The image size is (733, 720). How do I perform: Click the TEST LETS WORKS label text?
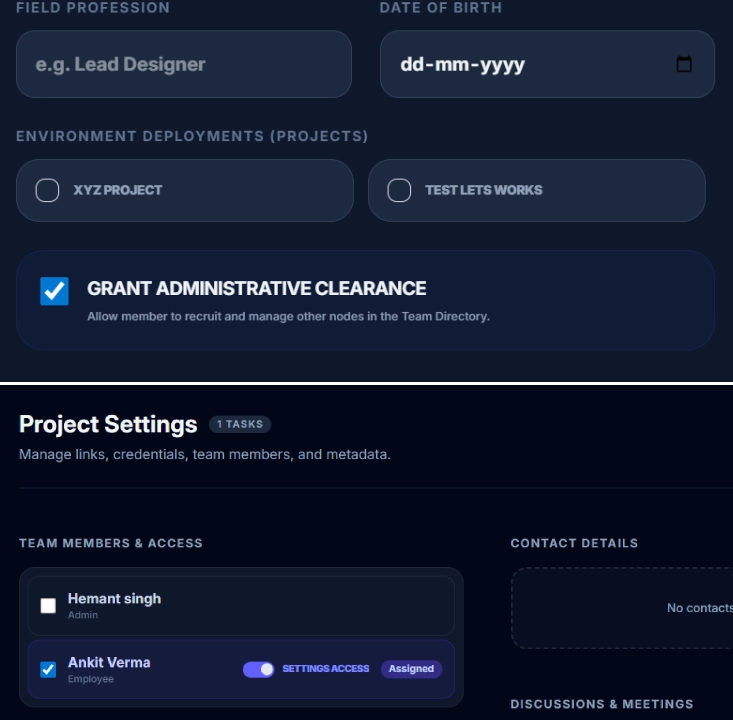[x=483, y=190]
